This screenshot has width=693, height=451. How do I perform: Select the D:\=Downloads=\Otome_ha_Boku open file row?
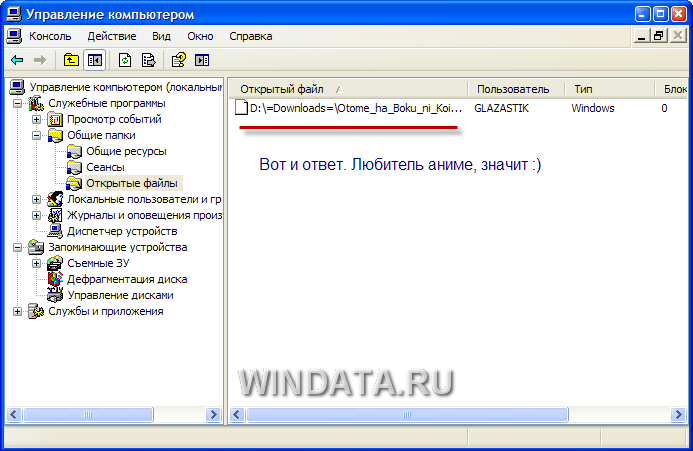349,108
